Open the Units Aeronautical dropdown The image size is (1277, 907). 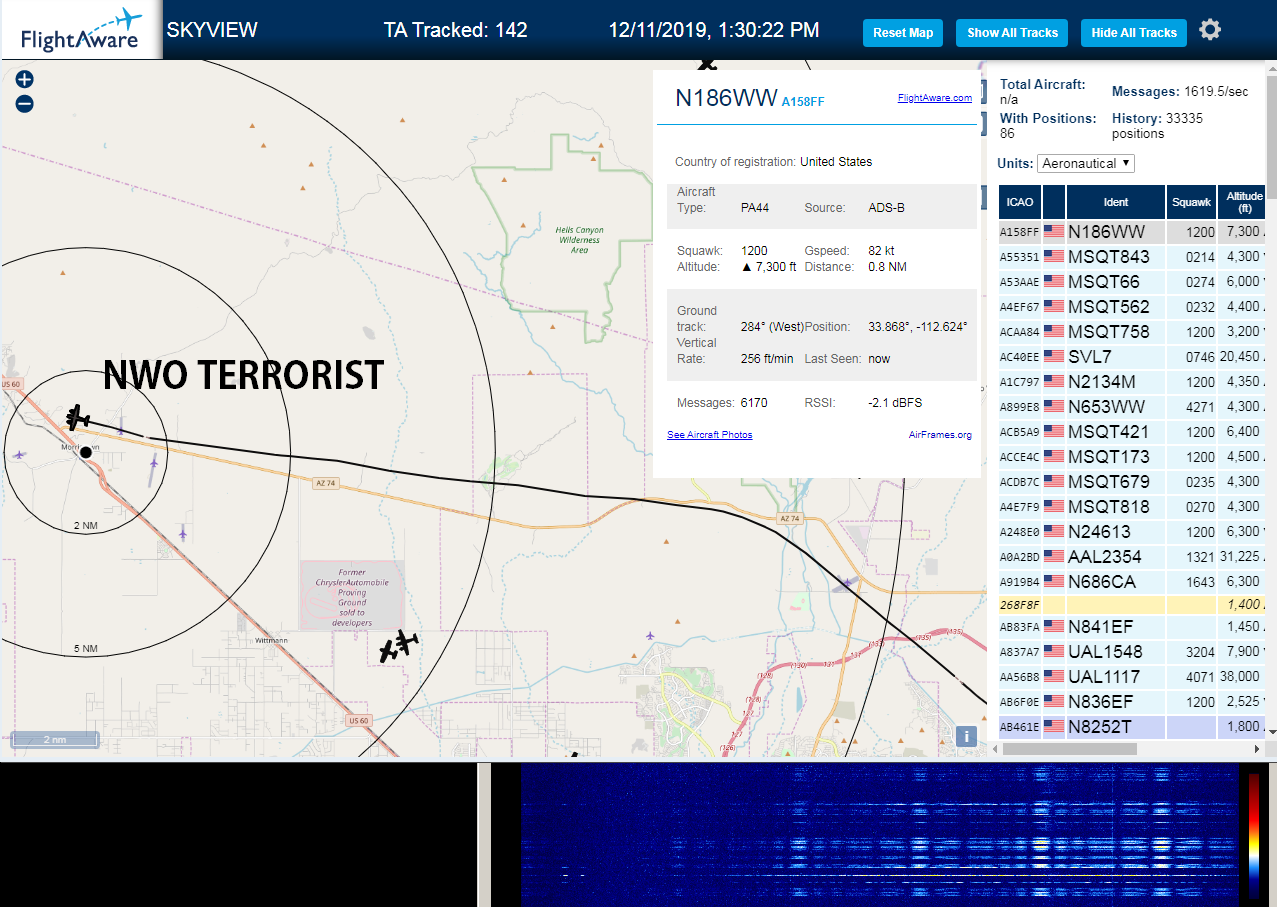coord(1086,163)
